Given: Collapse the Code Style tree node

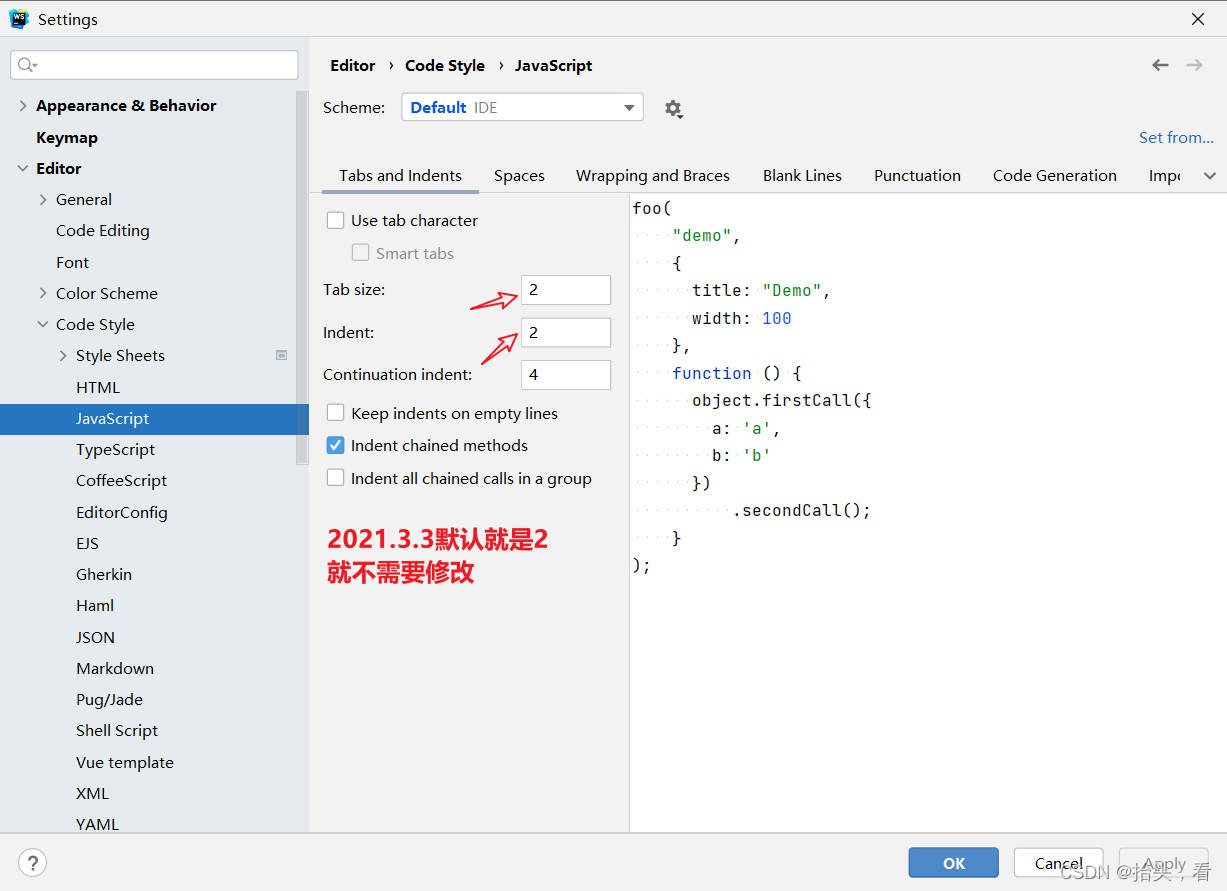Looking at the screenshot, I should (x=43, y=324).
